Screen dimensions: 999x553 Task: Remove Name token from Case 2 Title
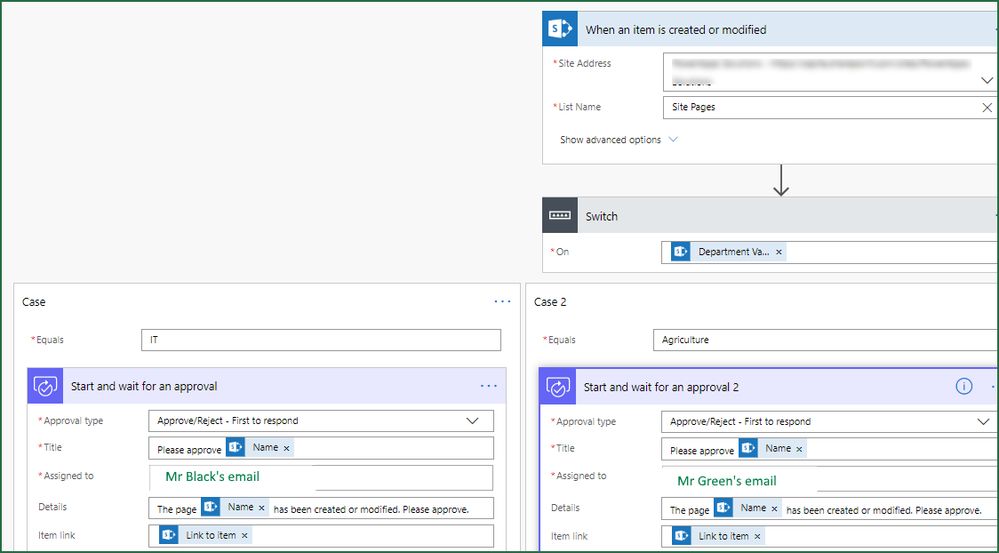[799, 449]
